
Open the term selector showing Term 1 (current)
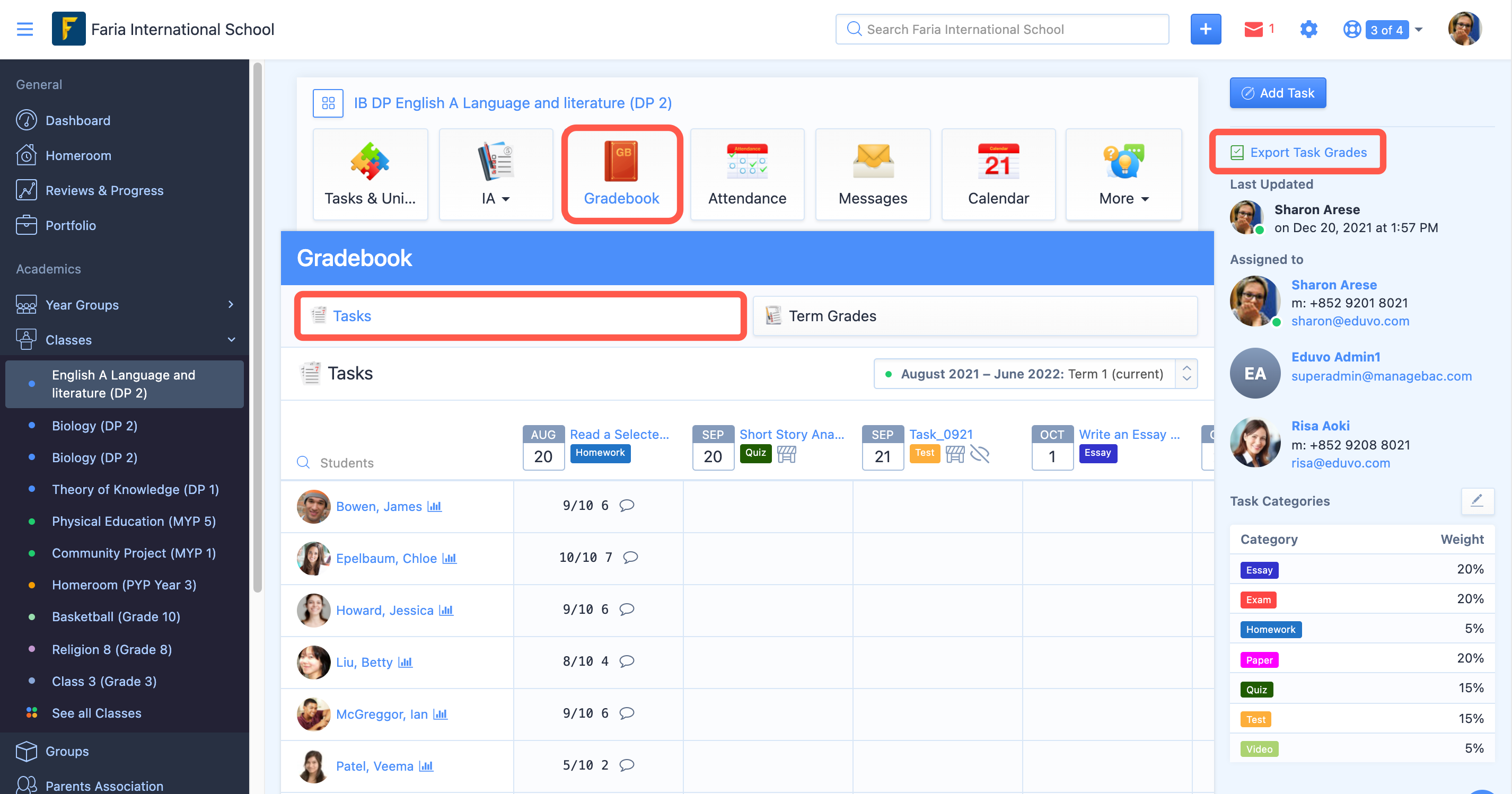click(1035, 374)
